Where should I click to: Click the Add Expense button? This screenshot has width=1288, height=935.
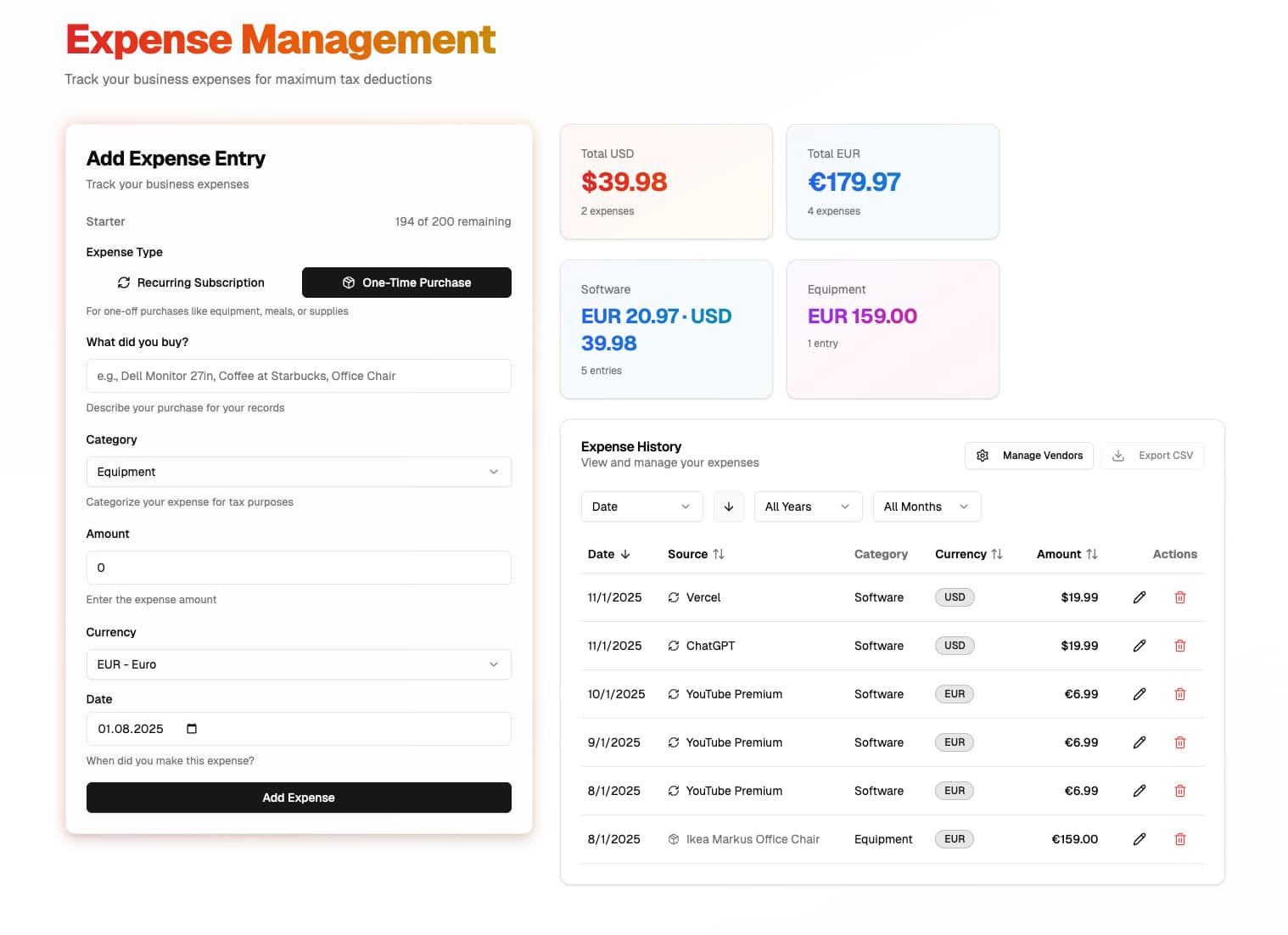[299, 798]
